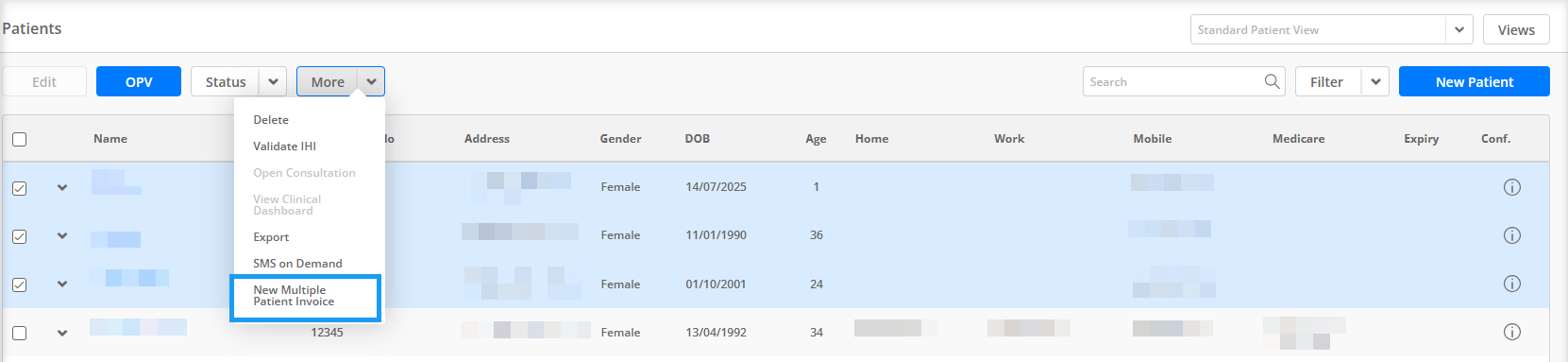
Task: Collapse the More dropdown arrow
Action: (371, 81)
